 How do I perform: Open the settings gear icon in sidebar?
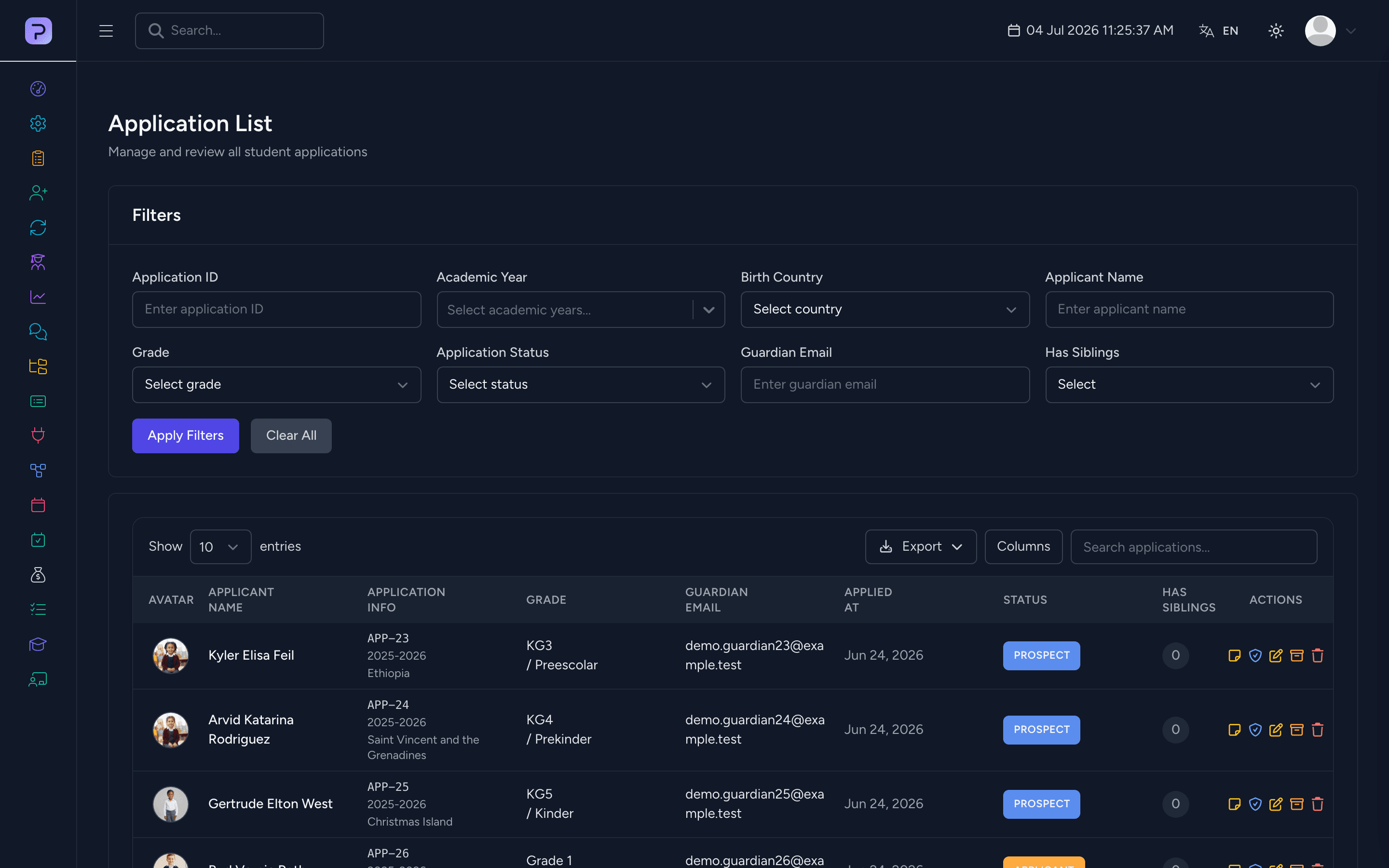tap(38, 123)
